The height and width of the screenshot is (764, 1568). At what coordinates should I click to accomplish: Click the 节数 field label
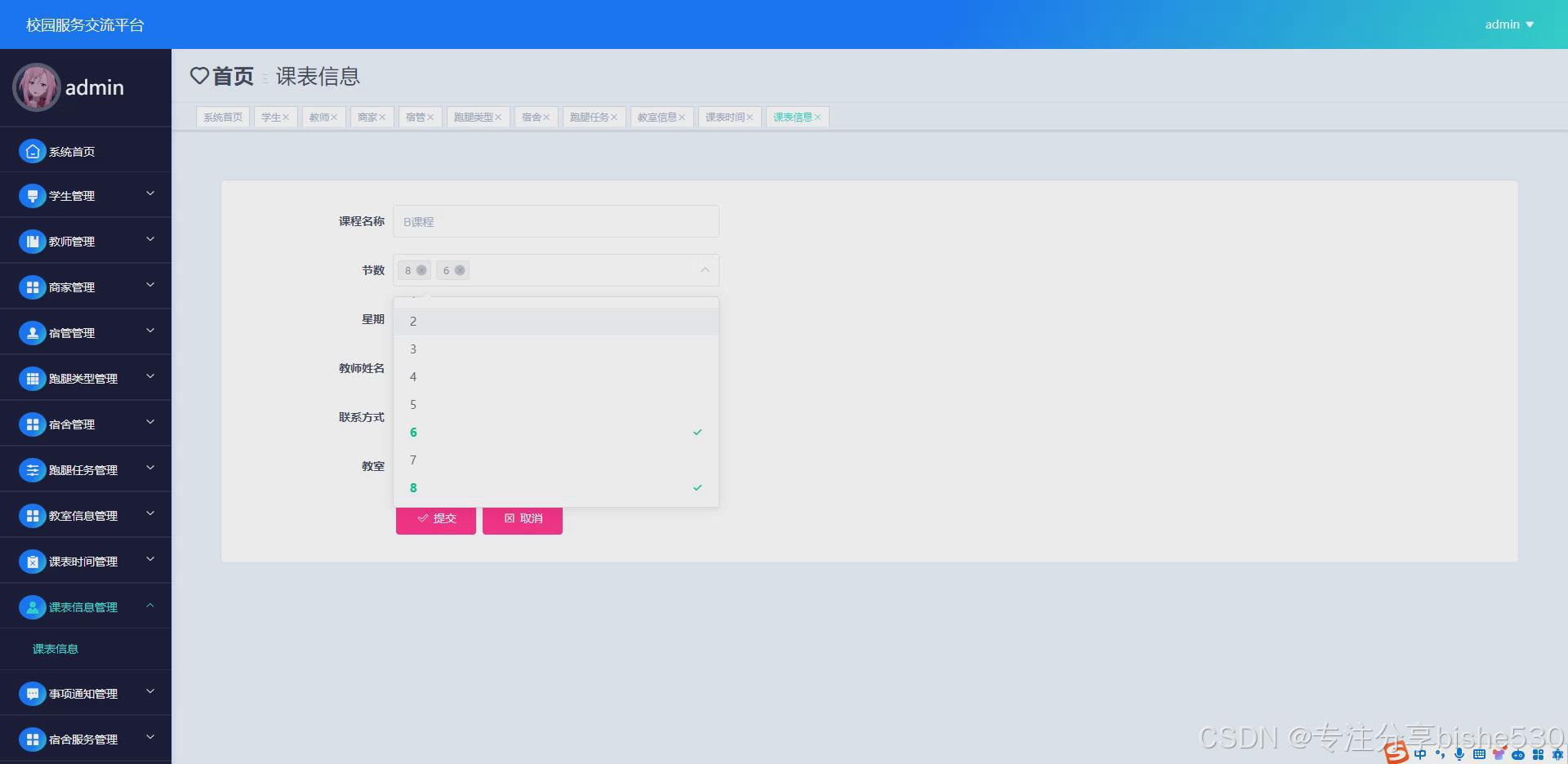373,270
